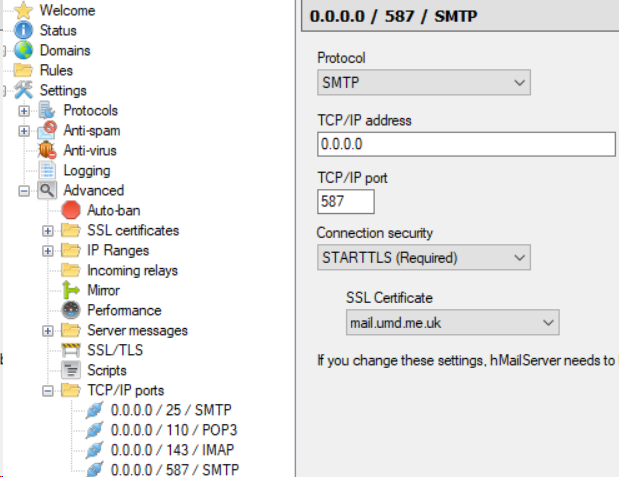This screenshot has height=477, width=619.
Task: Select the SSL/TLS tree item
Action: 115,350
